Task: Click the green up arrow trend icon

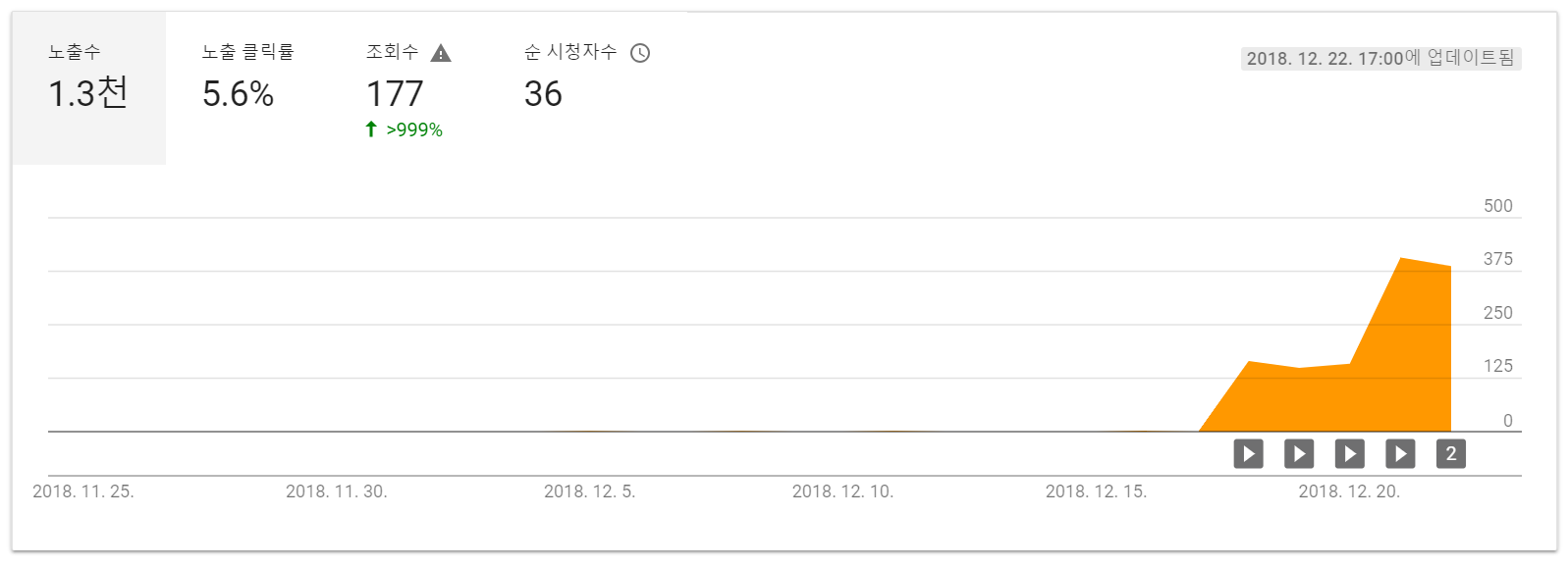Action: pos(371,129)
